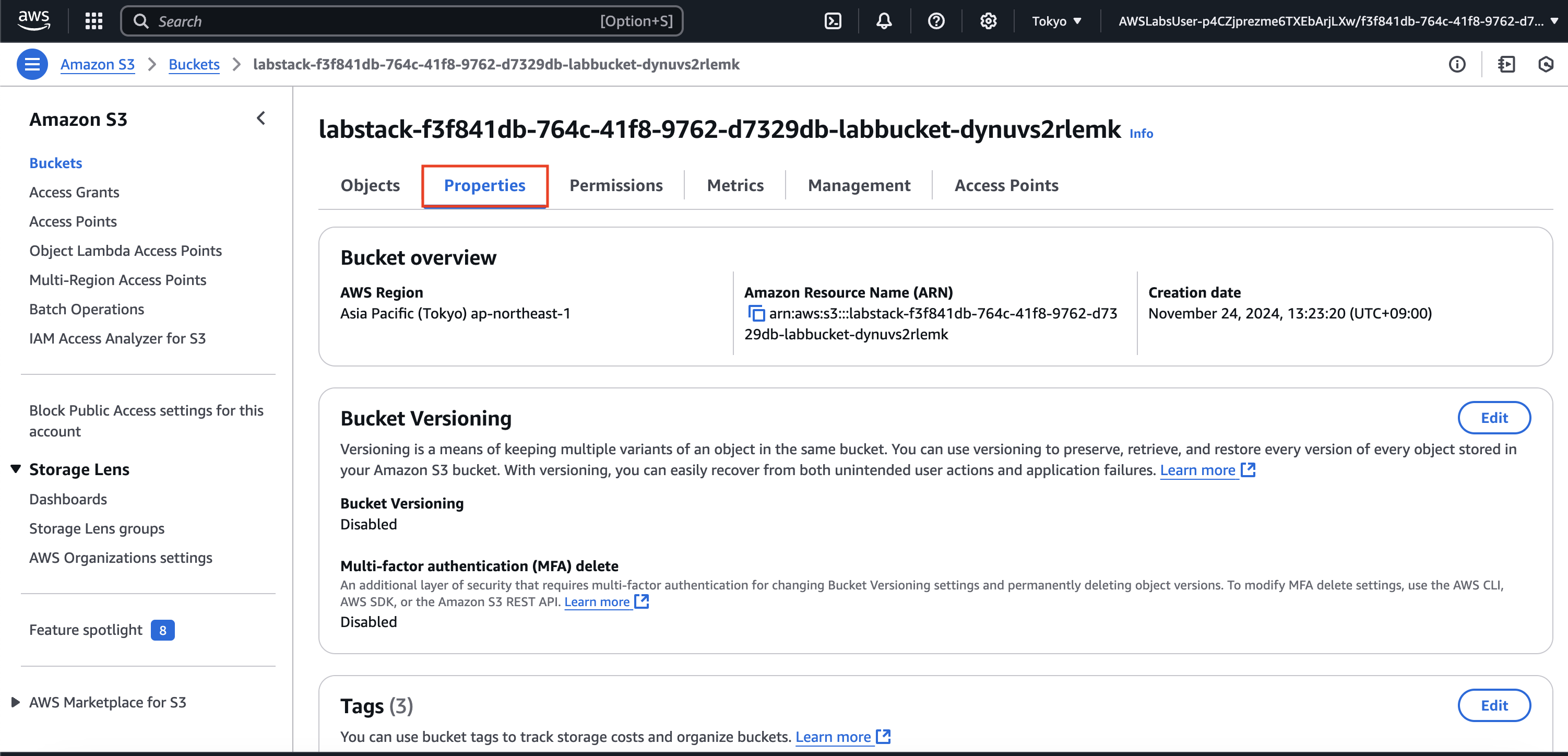Open the AWS home logo
Image resolution: width=1568 pixels, height=756 pixels.
[x=33, y=21]
